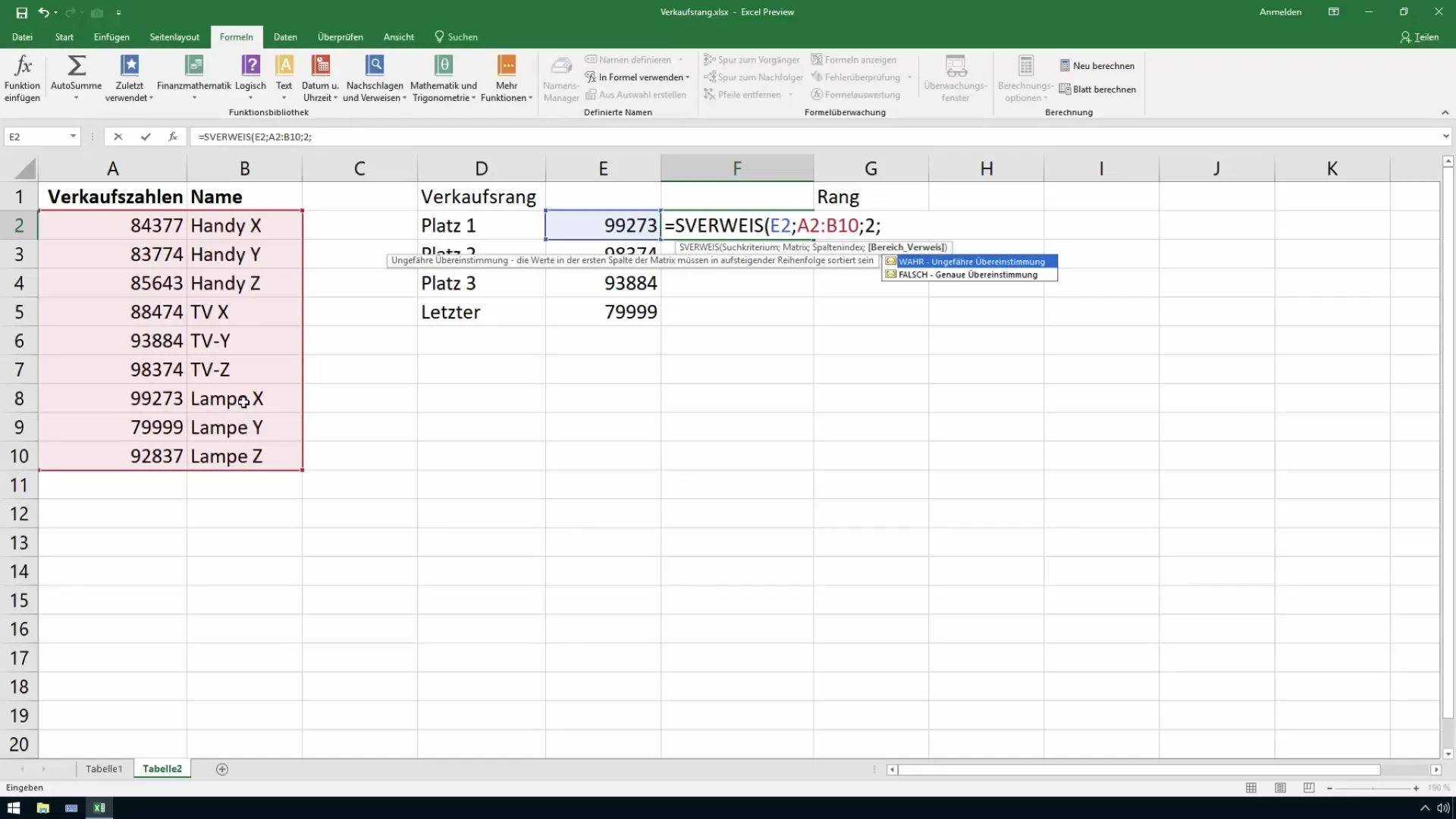Select the cell Letzter

pos(482,312)
